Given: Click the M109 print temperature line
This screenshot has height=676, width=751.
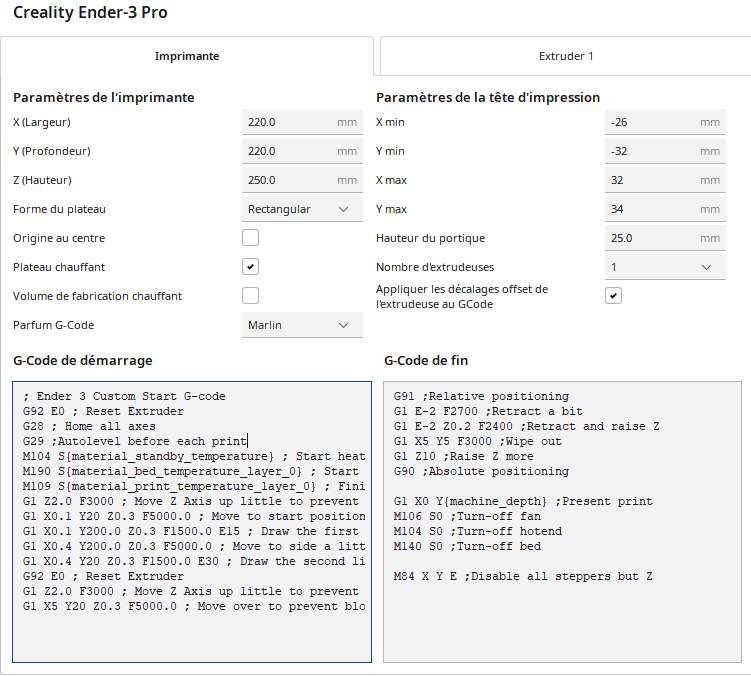Looking at the screenshot, I should click(x=193, y=486).
